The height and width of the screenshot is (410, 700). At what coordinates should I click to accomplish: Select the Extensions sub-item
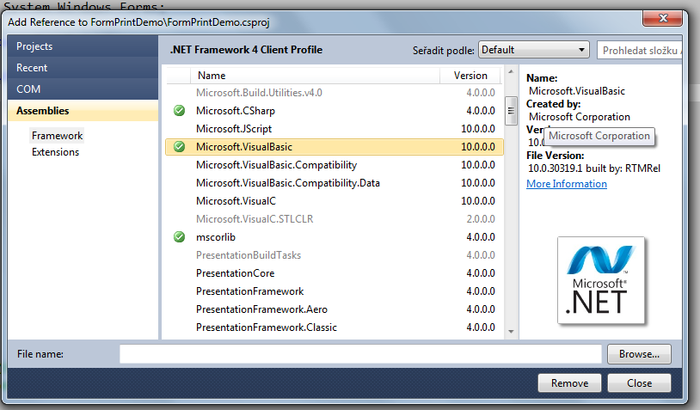[x=55, y=152]
